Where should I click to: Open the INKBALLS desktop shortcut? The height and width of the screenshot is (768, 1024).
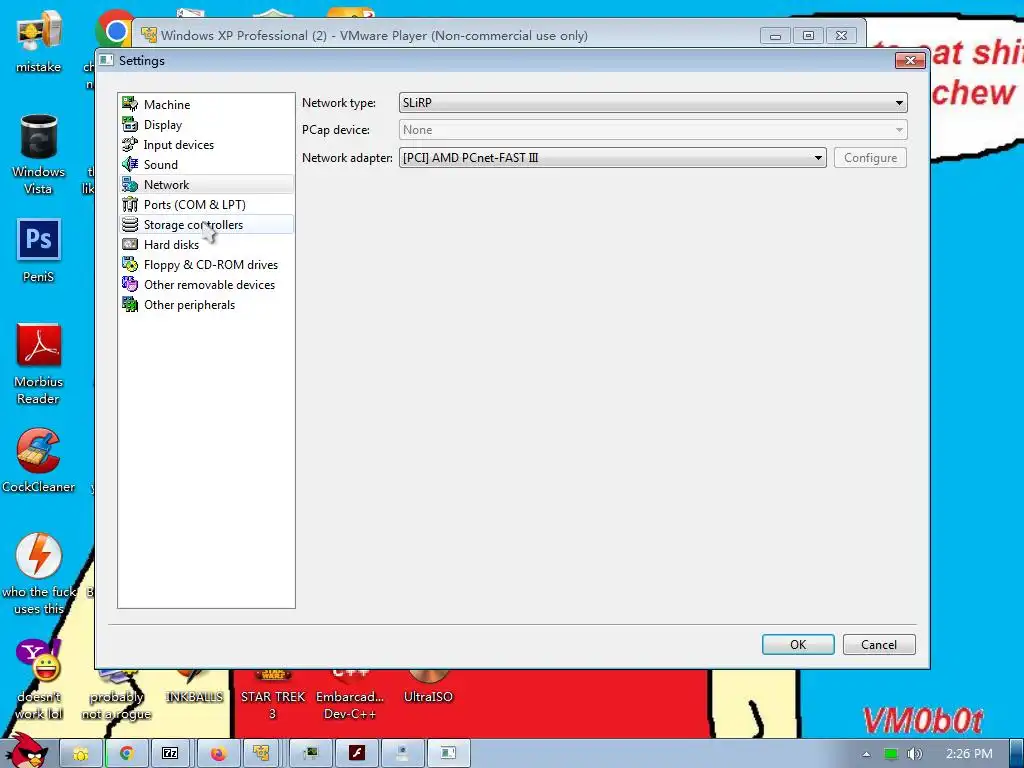(x=194, y=687)
